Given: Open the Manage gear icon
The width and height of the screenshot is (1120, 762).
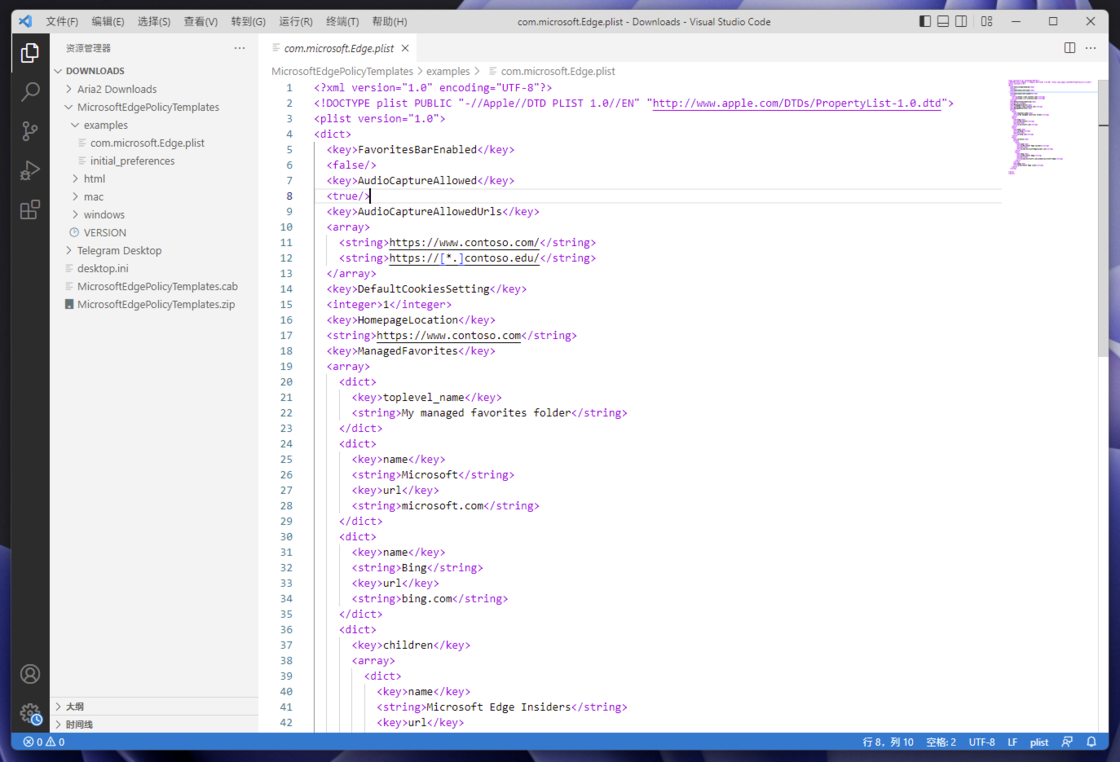Looking at the screenshot, I should pyautogui.click(x=30, y=713).
